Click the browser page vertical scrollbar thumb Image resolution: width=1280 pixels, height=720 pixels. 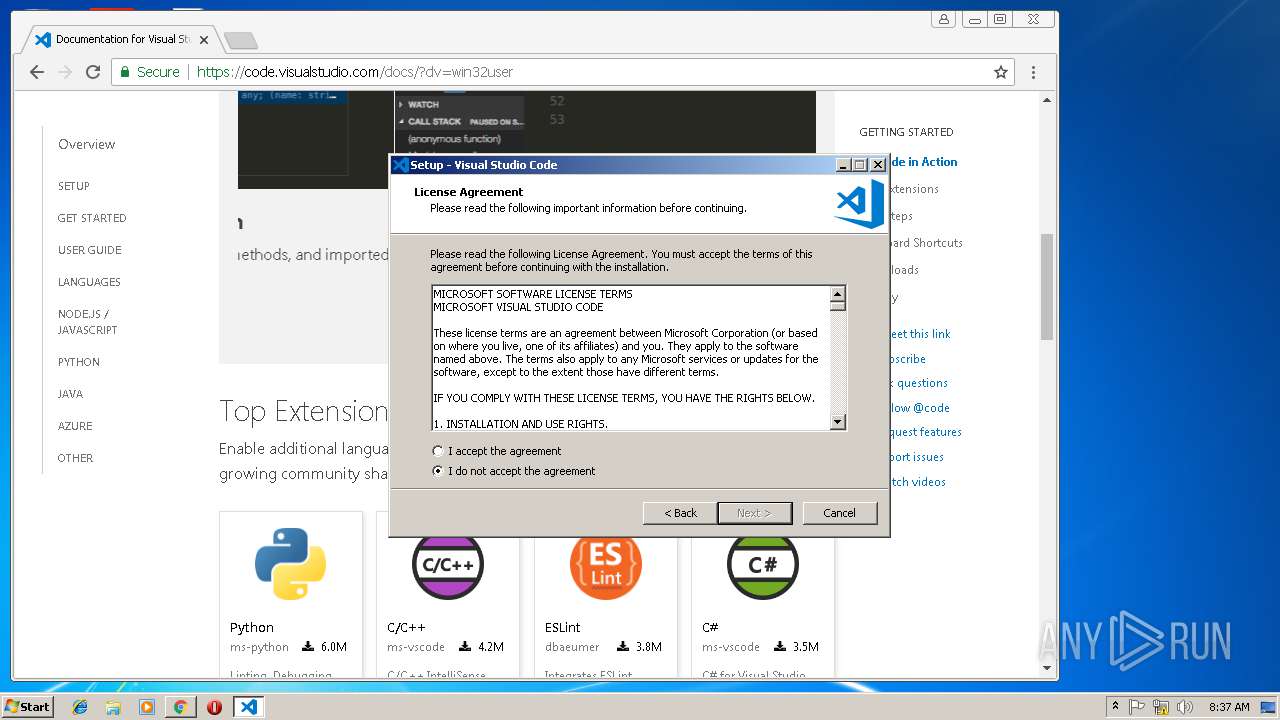pyautogui.click(x=1047, y=287)
